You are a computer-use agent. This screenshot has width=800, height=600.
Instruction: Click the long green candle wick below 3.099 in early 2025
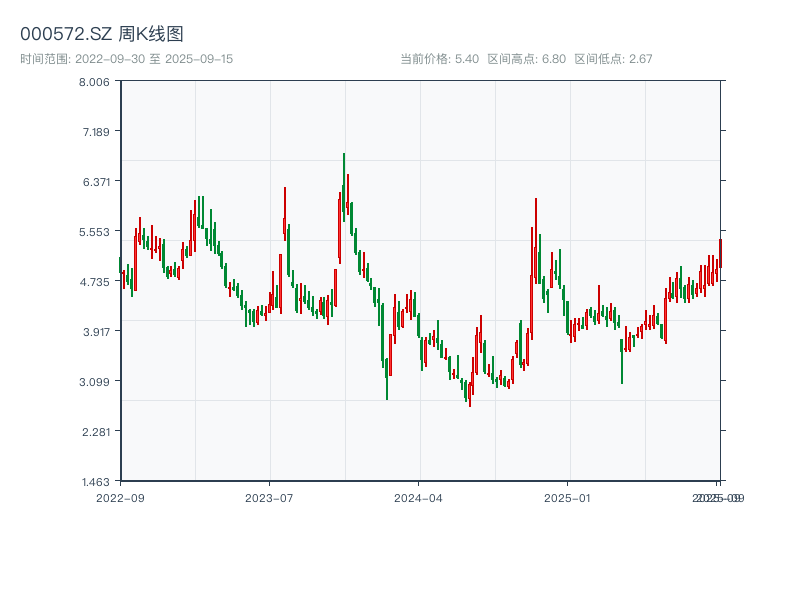pos(622,361)
